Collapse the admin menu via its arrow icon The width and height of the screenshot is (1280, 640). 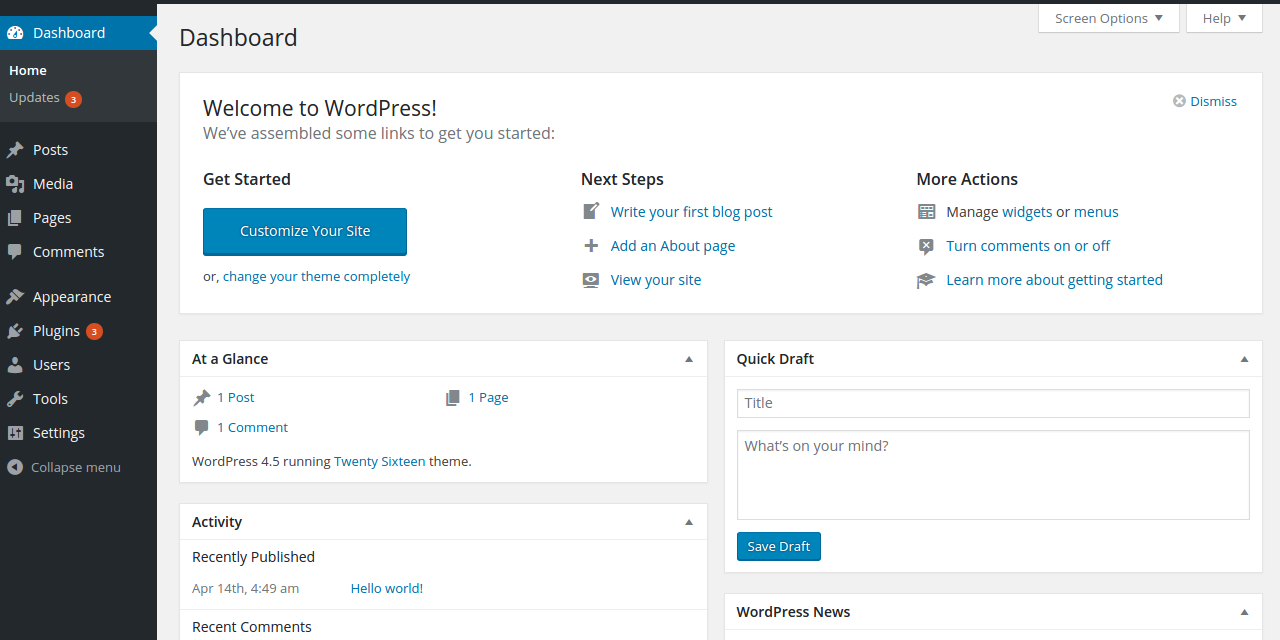[14, 466]
